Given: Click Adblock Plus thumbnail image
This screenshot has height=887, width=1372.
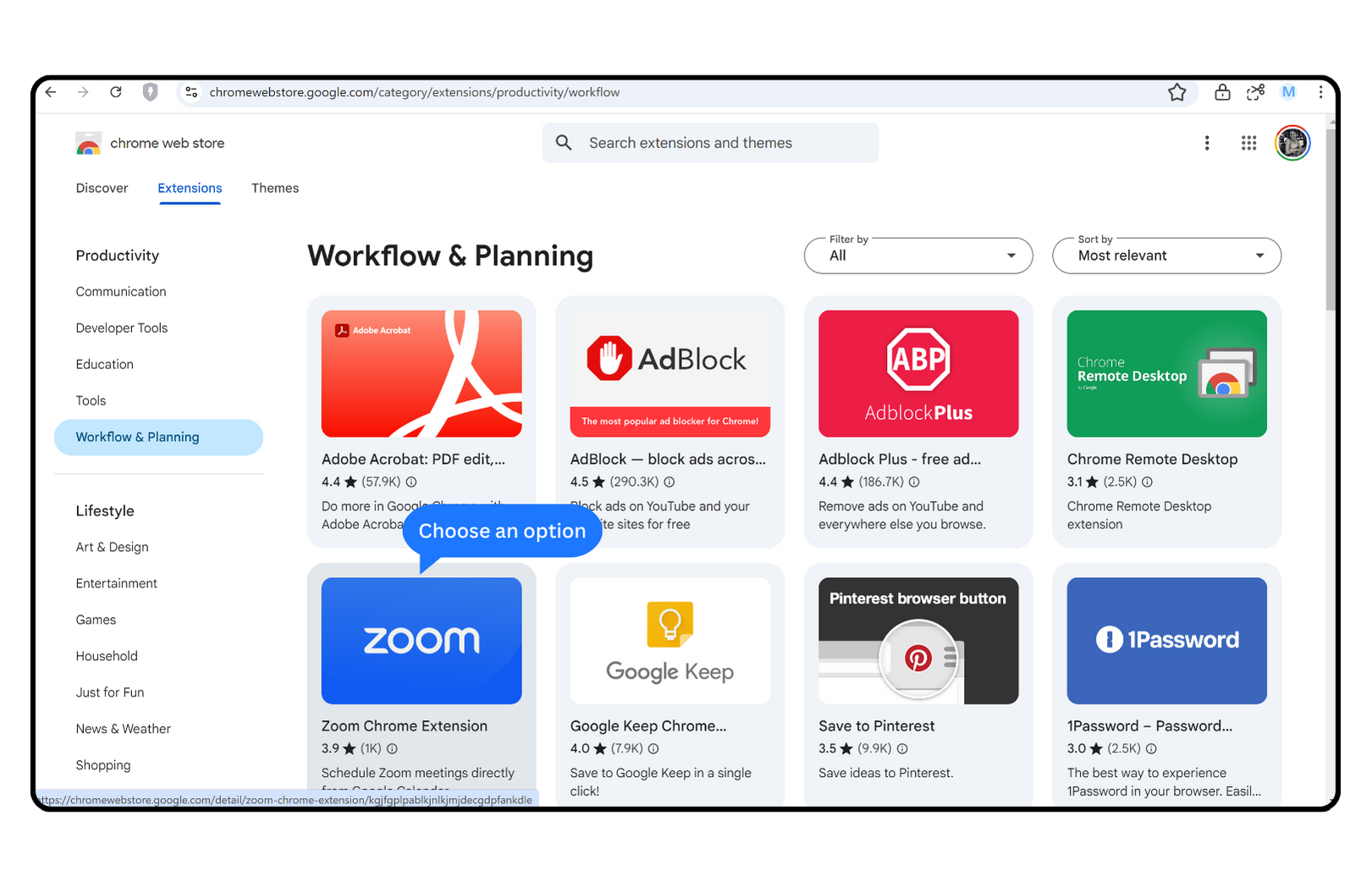Looking at the screenshot, I should click(918, 374).
